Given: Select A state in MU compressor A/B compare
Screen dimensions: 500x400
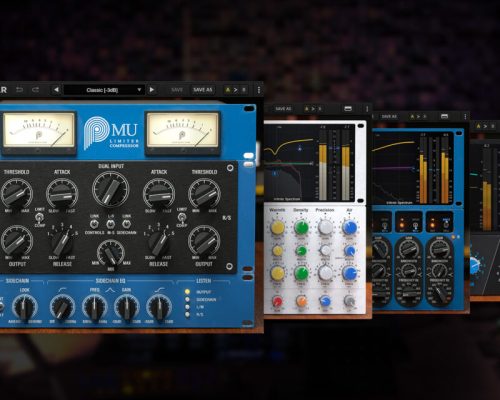Looking at the screenshot, I should pyautogui.click(x=228, y=90).
